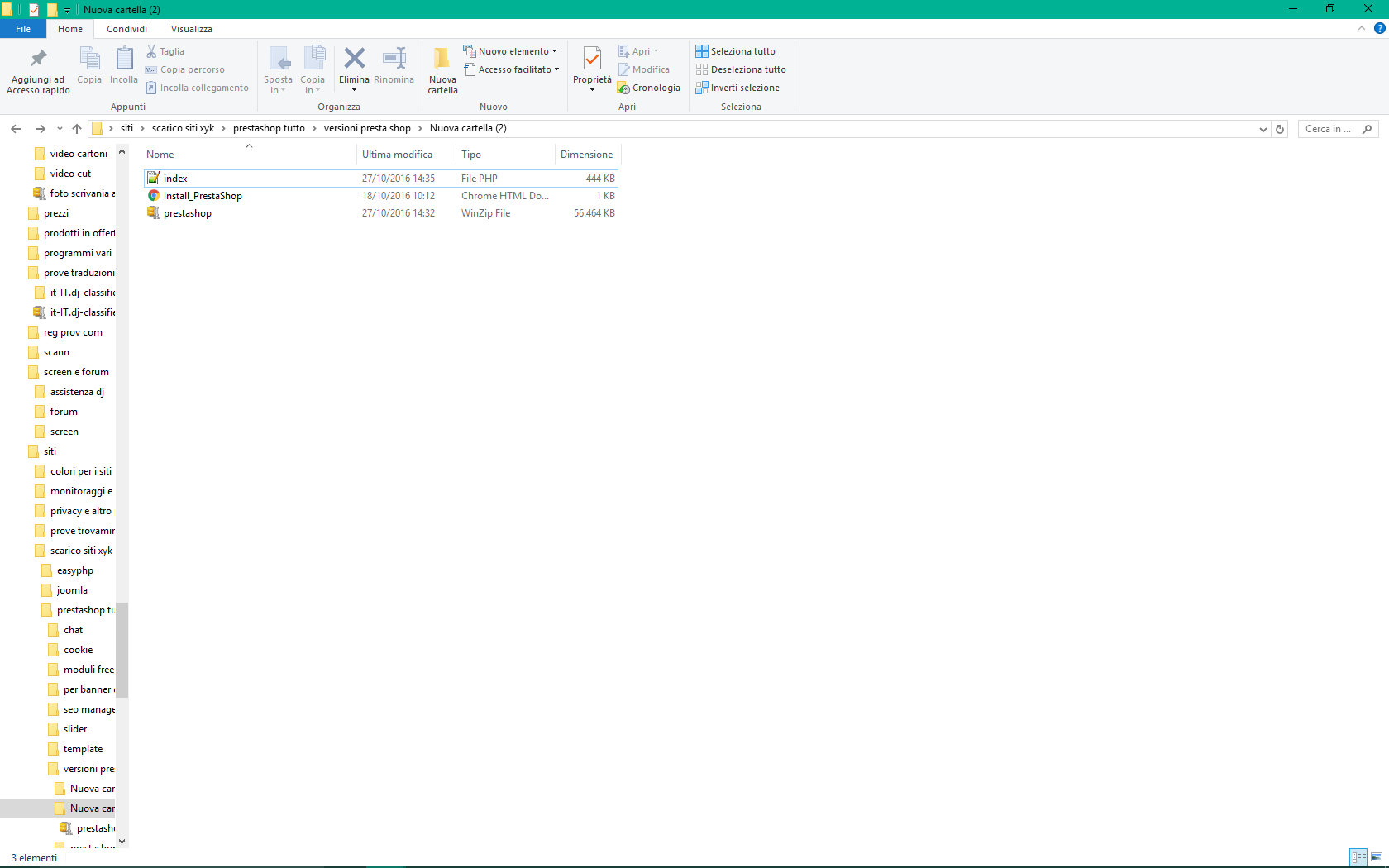Select the Install_PrestaShop HTML file
Viewport: 1389px width, 868px height.
(x=381, y=196)
